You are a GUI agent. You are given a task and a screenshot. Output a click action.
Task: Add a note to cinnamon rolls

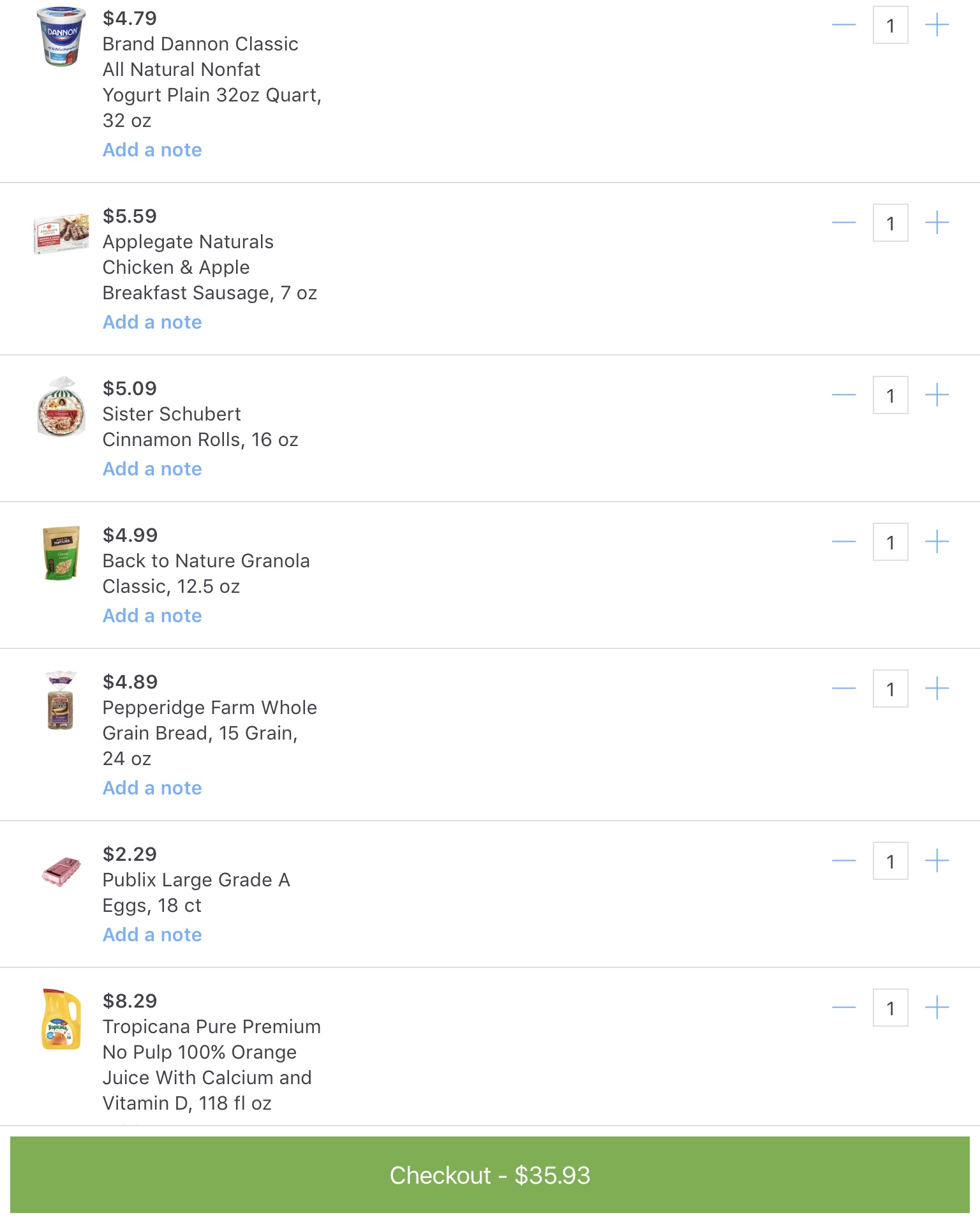(152, 469)
